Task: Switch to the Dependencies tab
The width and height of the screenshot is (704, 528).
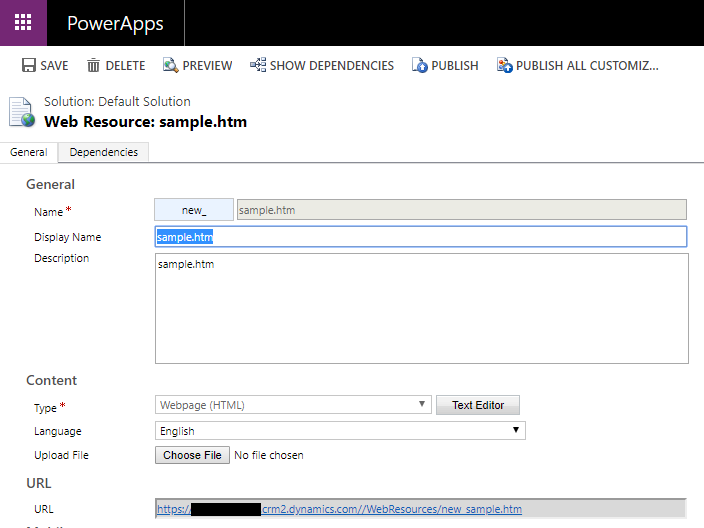Action: pos(104,152)
